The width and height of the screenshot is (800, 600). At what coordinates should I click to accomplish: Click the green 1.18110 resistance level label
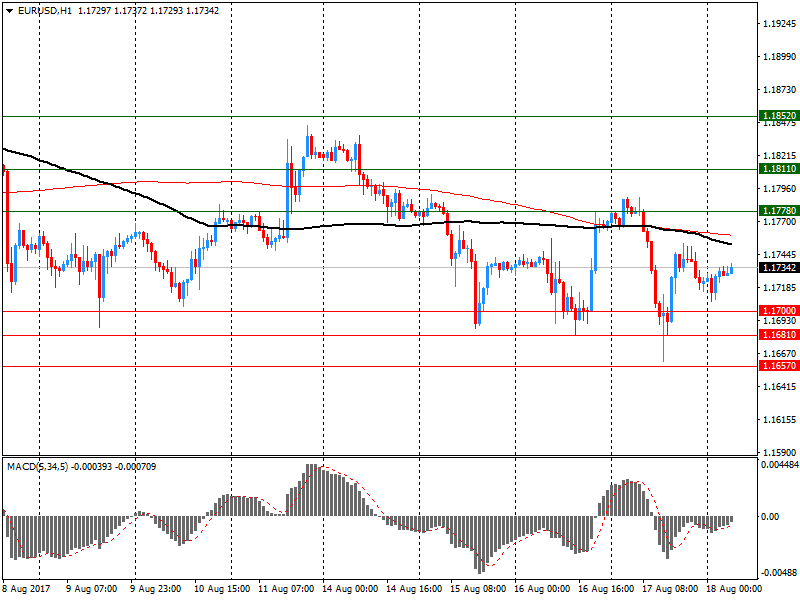pos(779,169)
